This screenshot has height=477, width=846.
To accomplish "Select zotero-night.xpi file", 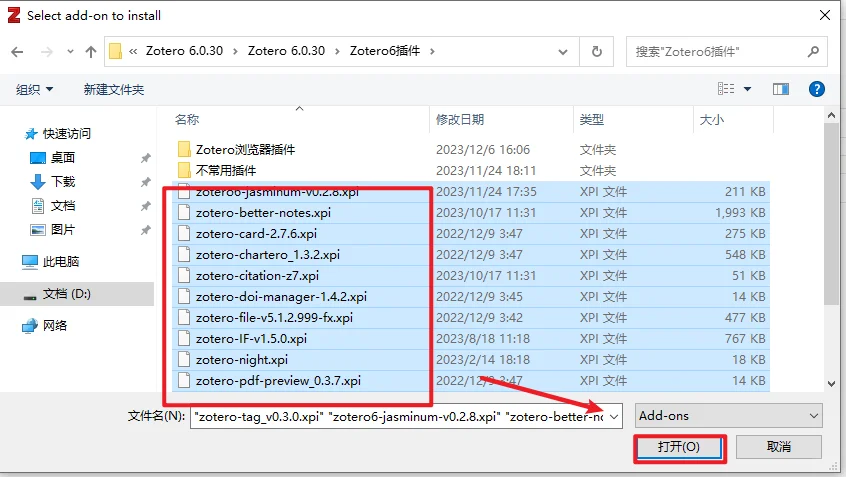I will (242, 360).
